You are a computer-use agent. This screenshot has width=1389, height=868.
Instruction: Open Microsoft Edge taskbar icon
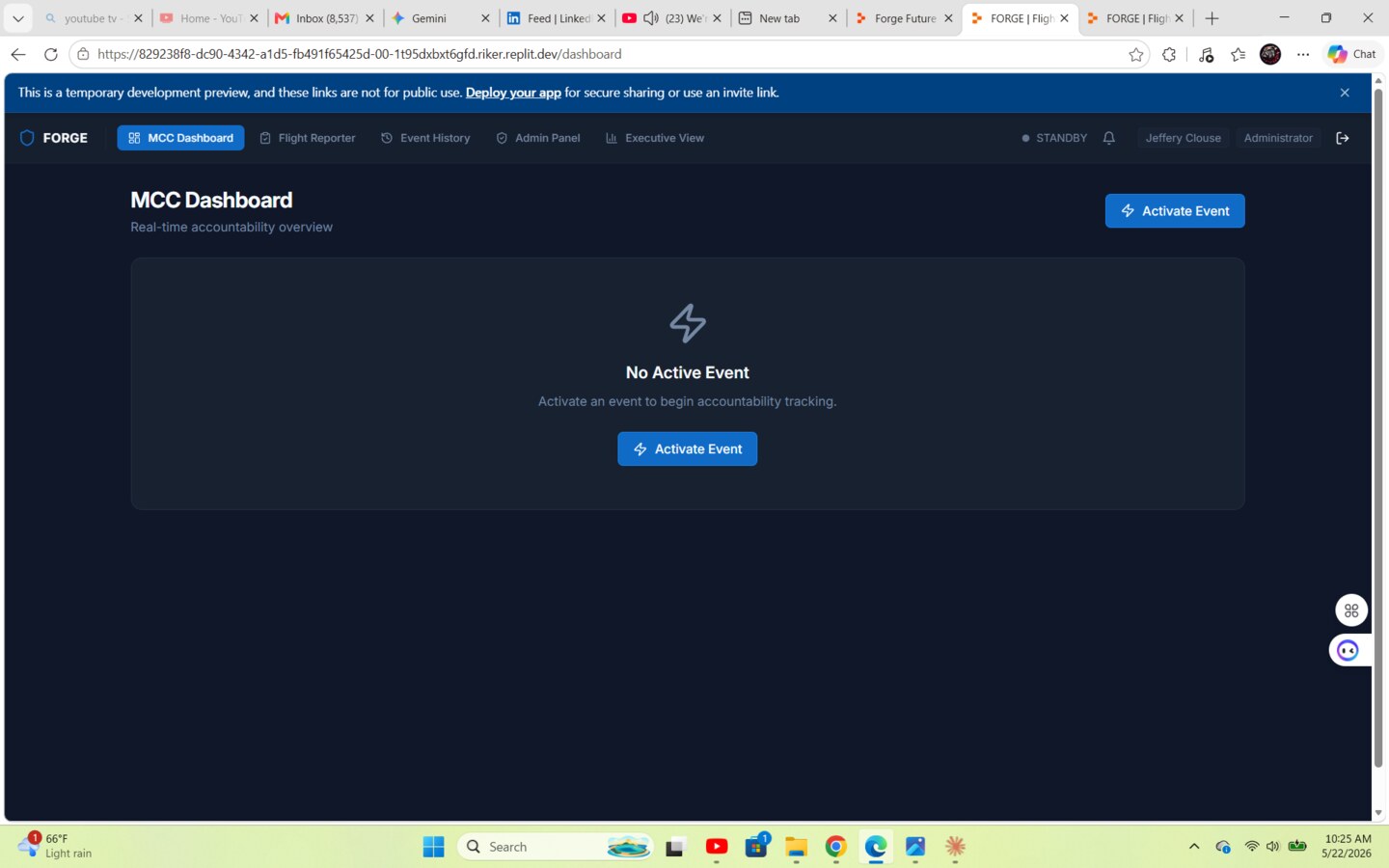click(x=876, y=847)
